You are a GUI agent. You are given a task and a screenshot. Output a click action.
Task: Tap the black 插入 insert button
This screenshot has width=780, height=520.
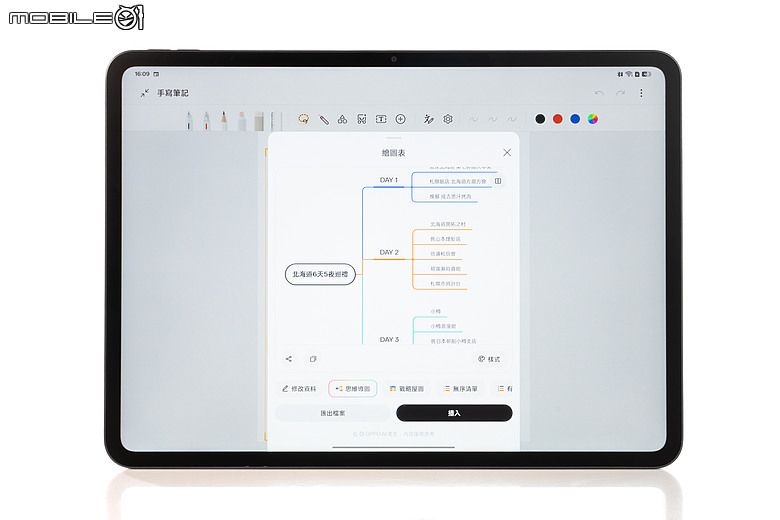(x=454, y=413)
